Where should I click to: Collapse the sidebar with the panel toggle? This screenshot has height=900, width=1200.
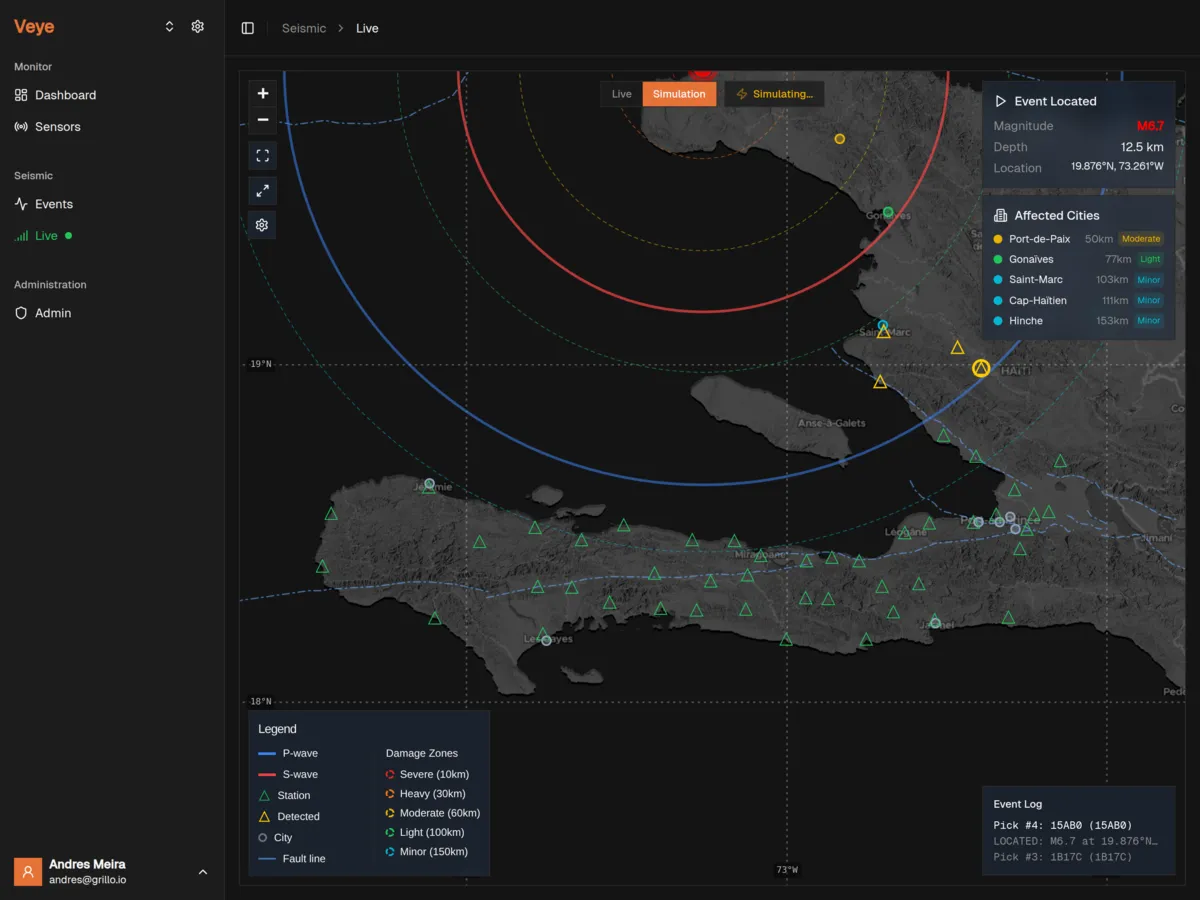(x=247, y=27)
